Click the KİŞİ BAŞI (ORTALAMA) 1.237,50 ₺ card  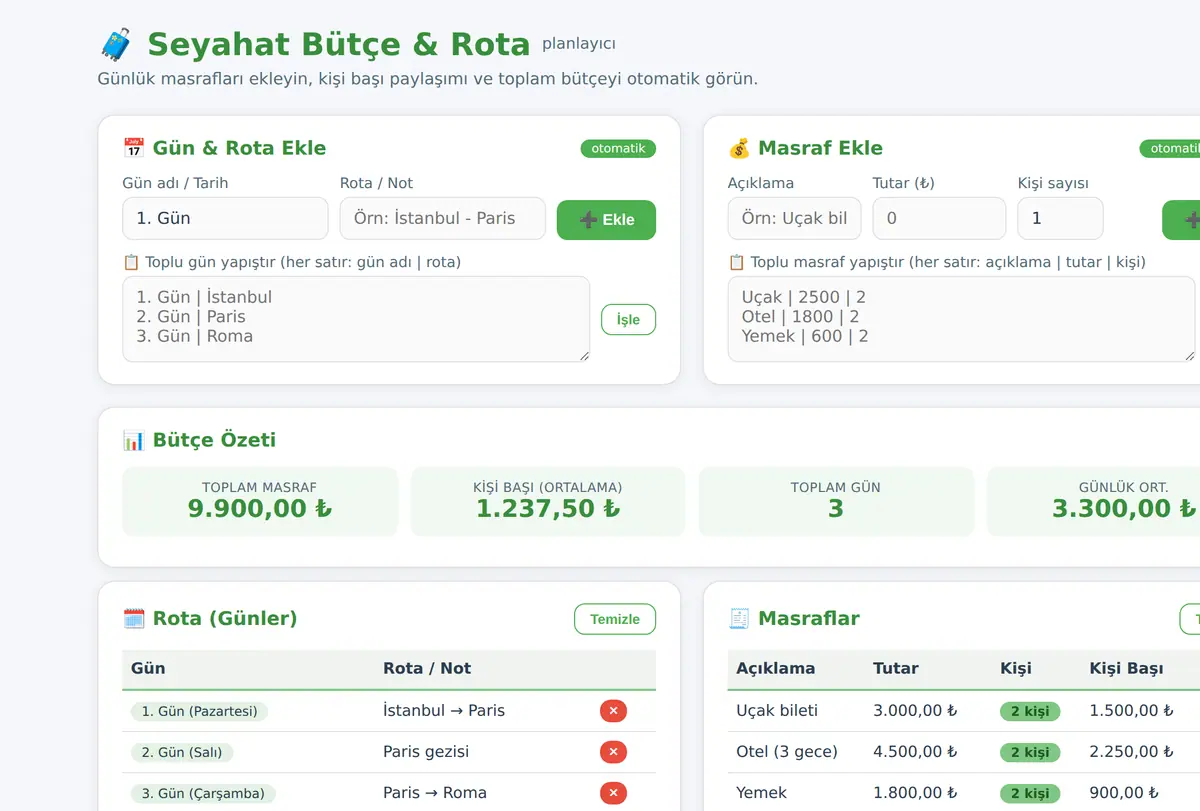click(x=548, y=501)
